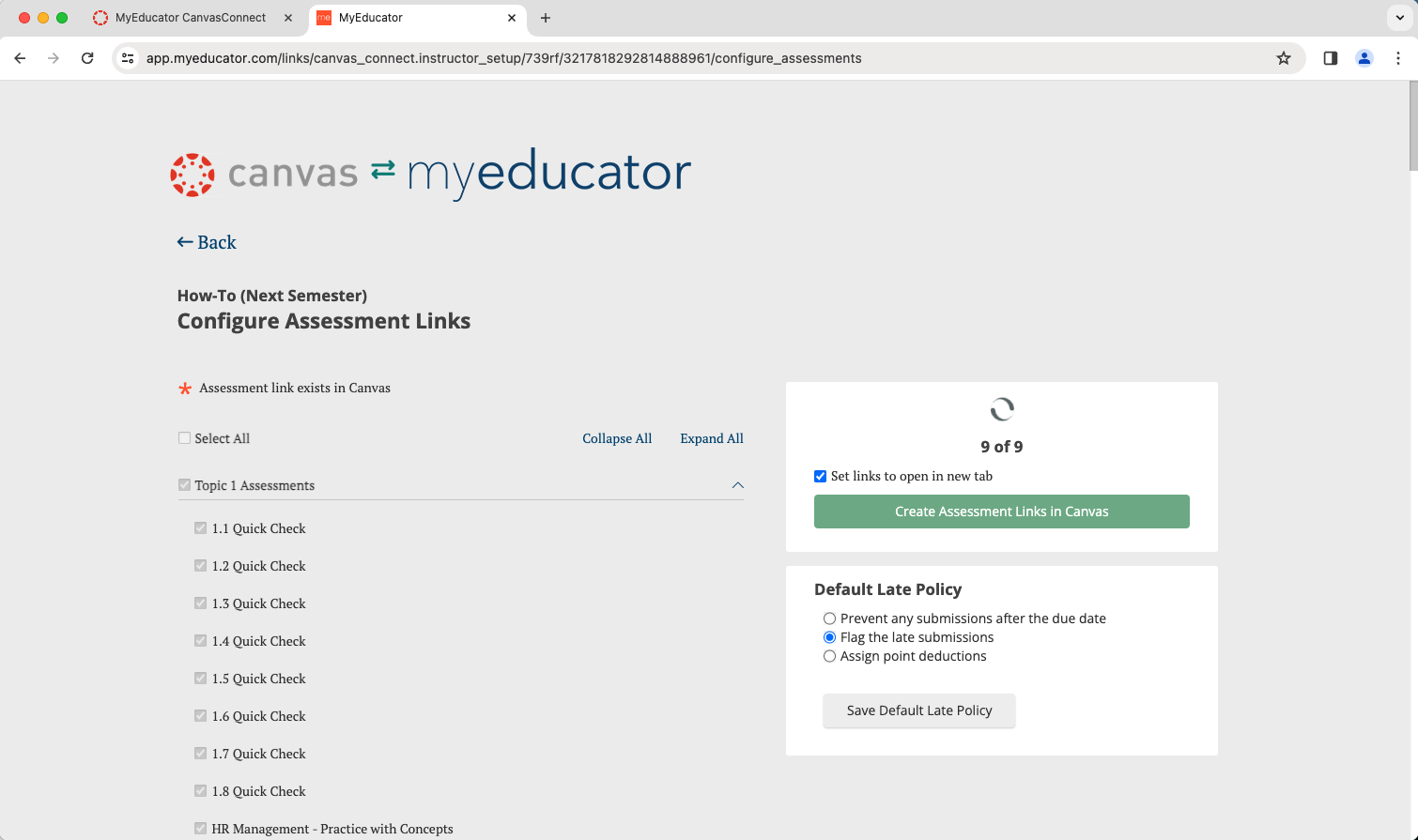The image size is (1418, 840).
Task: Open Chrome three-dot menu
Action: 1398,58
